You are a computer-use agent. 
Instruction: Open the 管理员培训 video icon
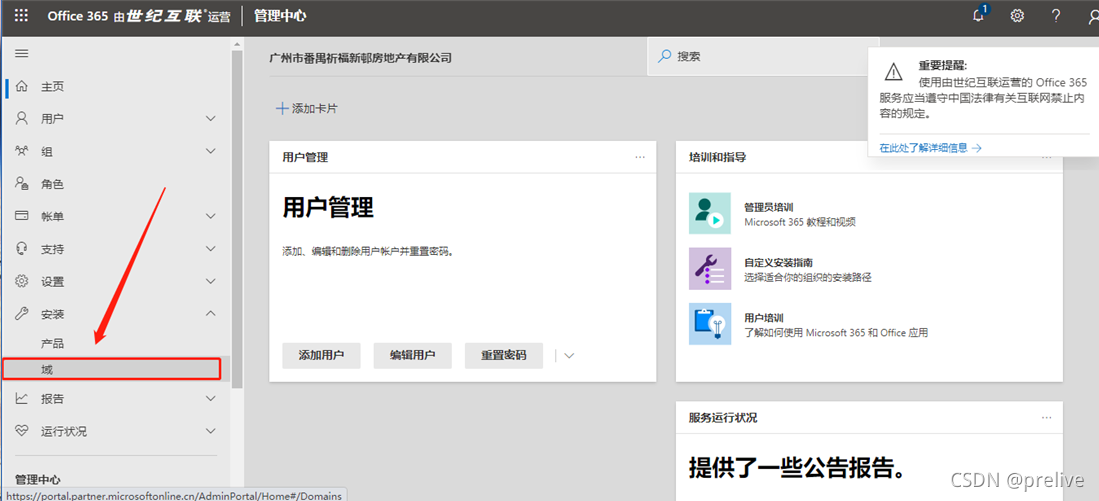pyautogui.click(x=709, y=213)
